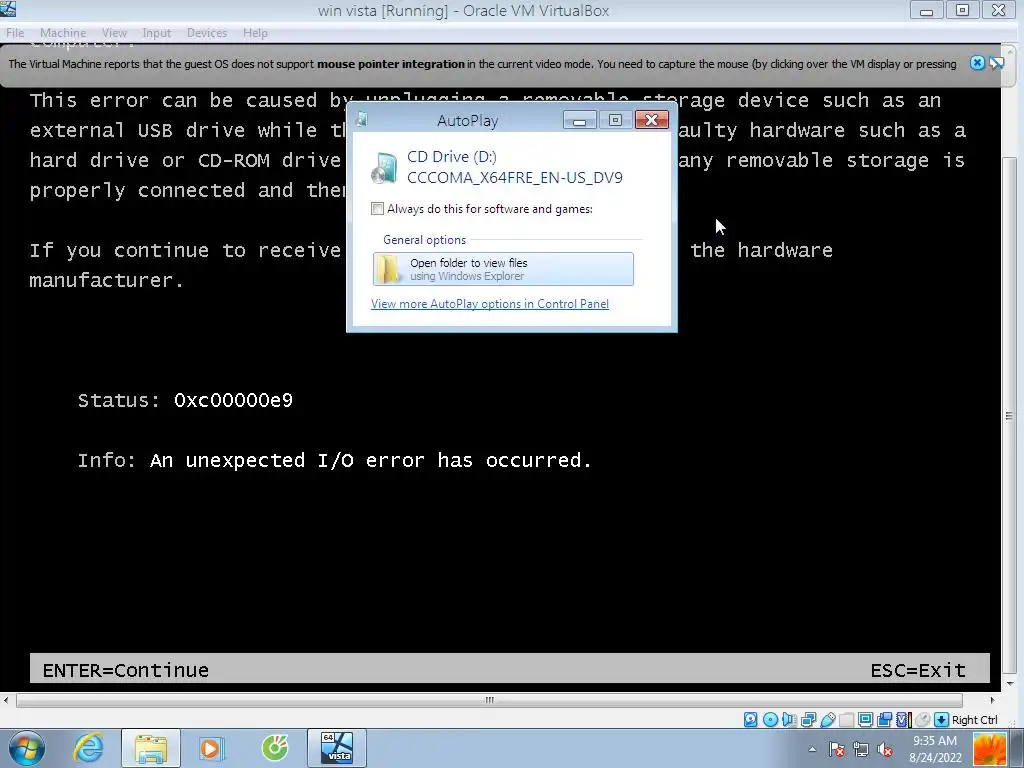Click the don't-show-again notification icon
The width and height of the screenshot is (1024, 768).
[x=997, y=63]
